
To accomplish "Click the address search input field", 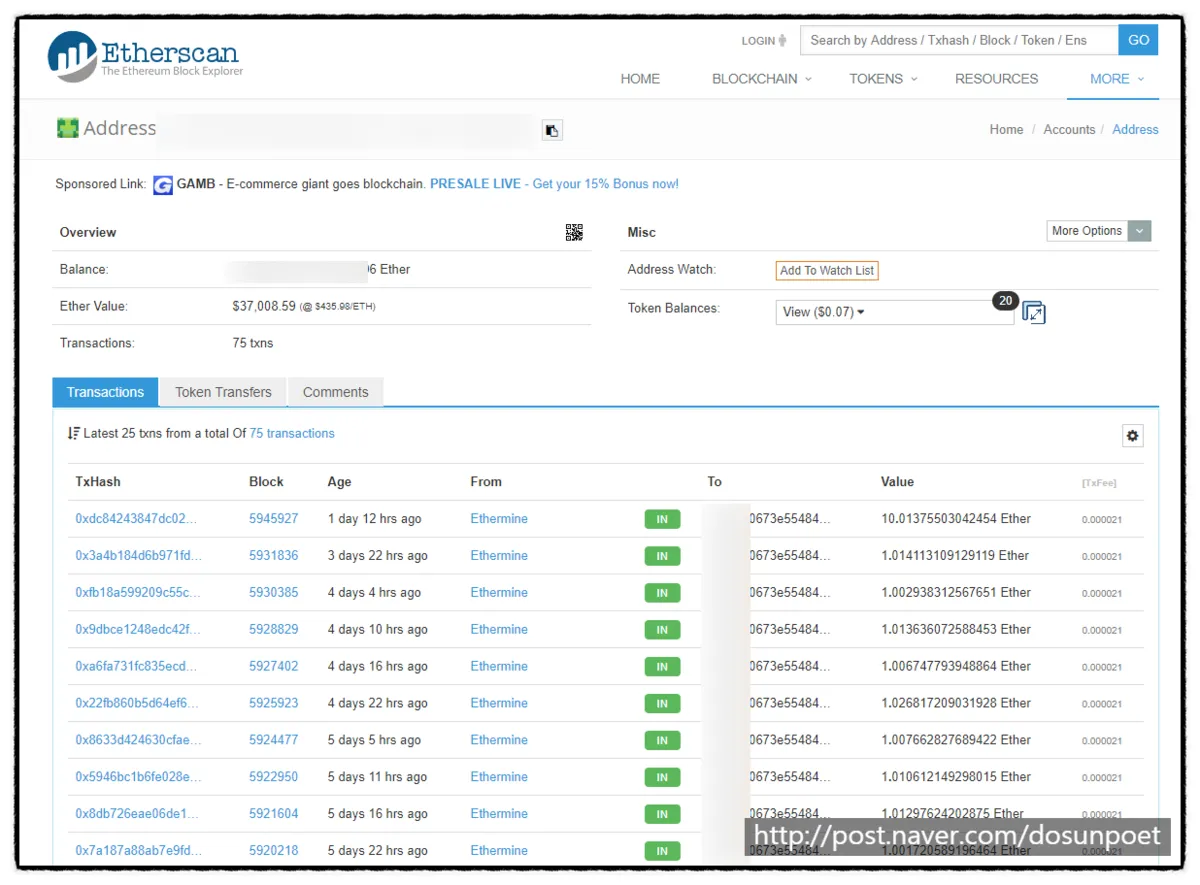I will click(959, 40).
